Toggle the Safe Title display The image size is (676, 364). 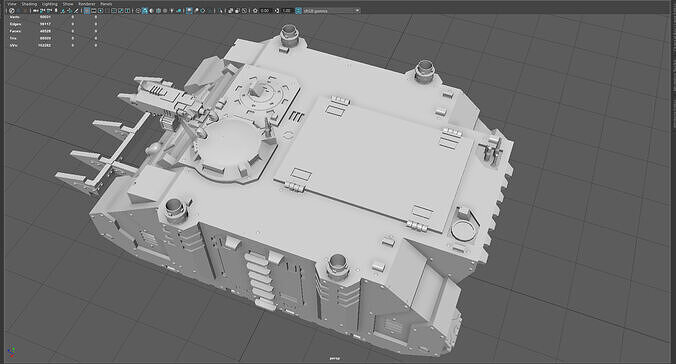tap(127, 11)
